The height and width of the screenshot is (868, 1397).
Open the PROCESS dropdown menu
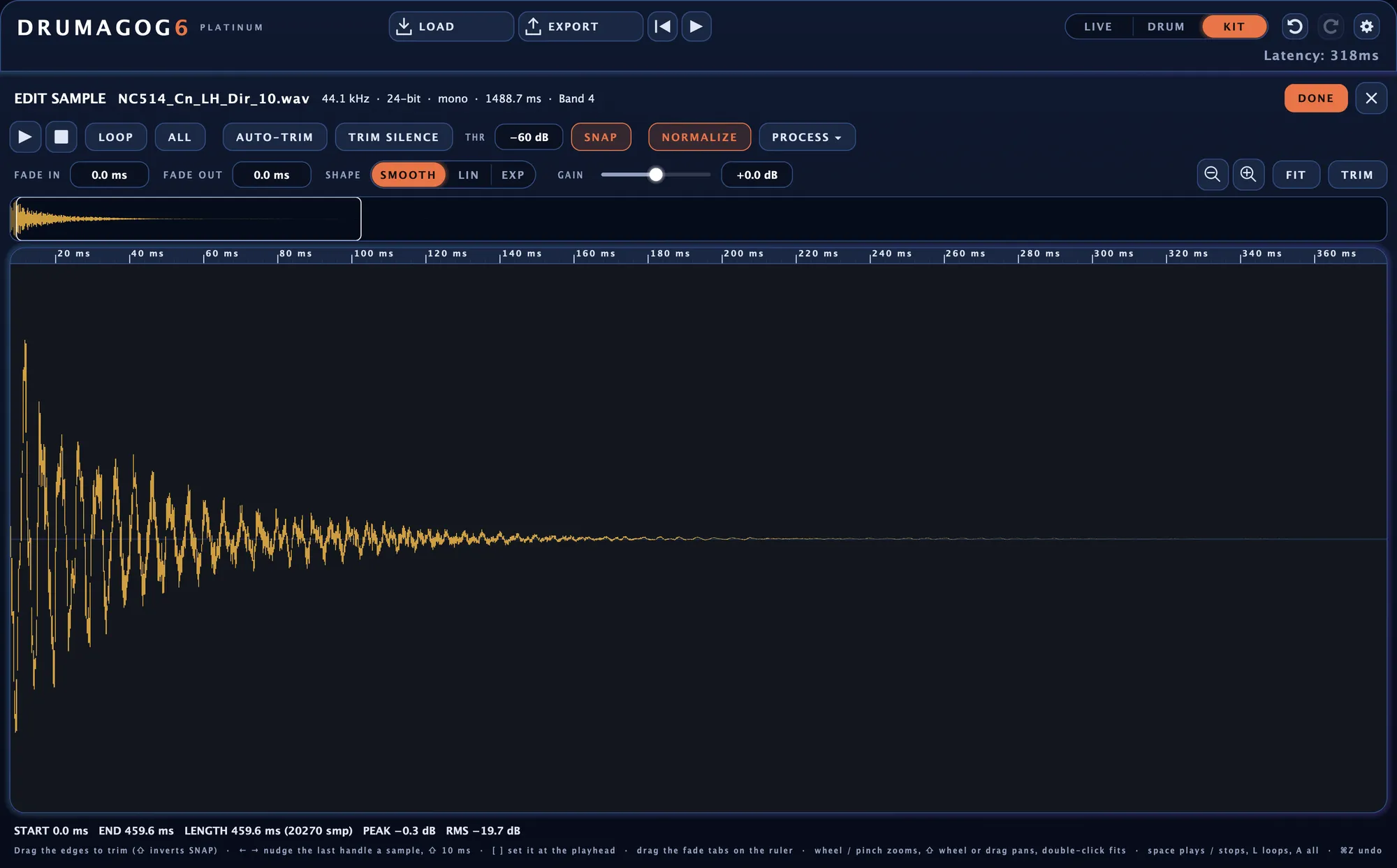pos(807,137)
